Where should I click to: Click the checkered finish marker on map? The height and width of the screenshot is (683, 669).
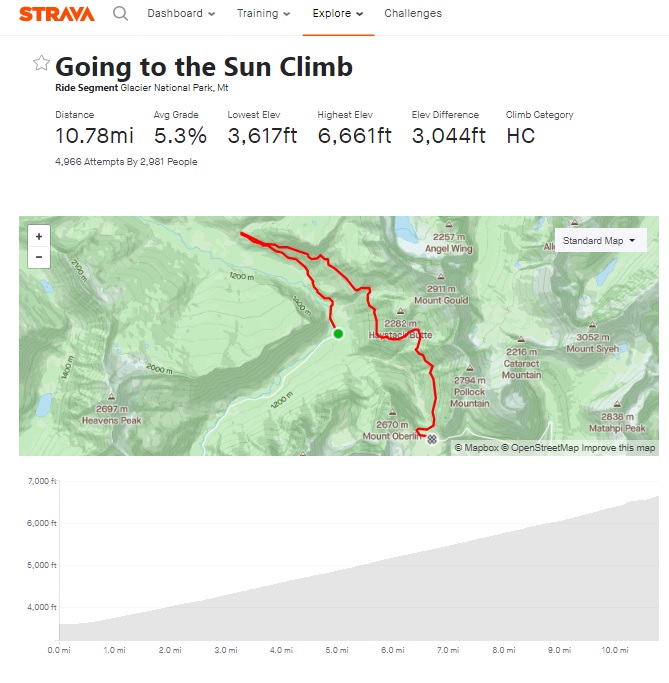coord(432,439)
